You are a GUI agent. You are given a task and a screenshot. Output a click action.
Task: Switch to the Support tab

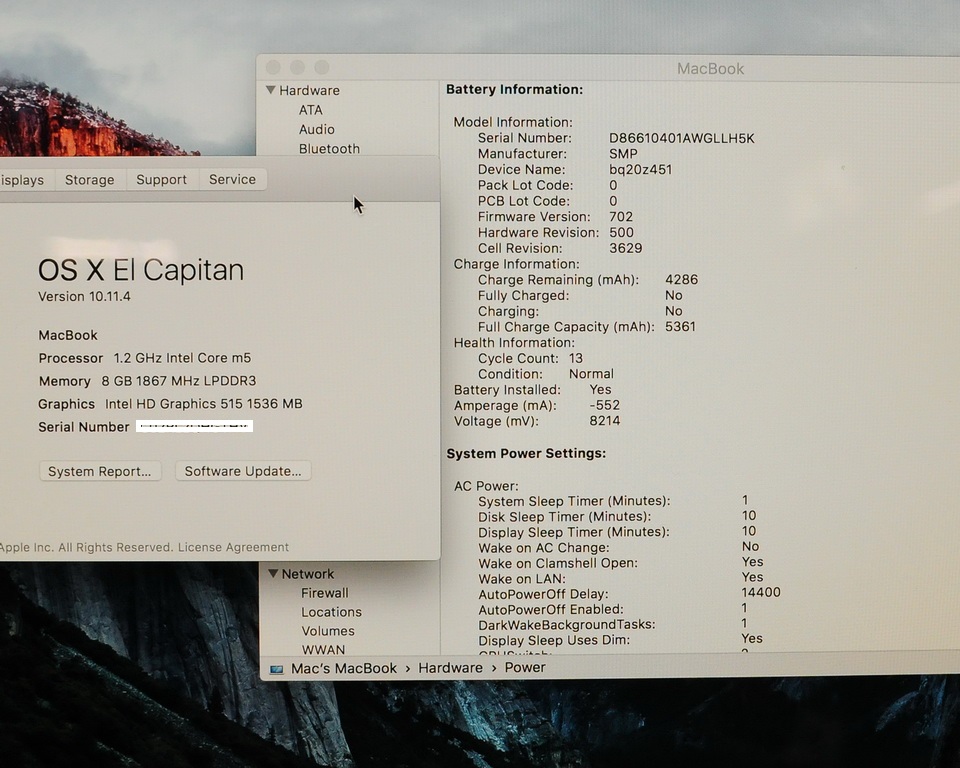[162, 179]
